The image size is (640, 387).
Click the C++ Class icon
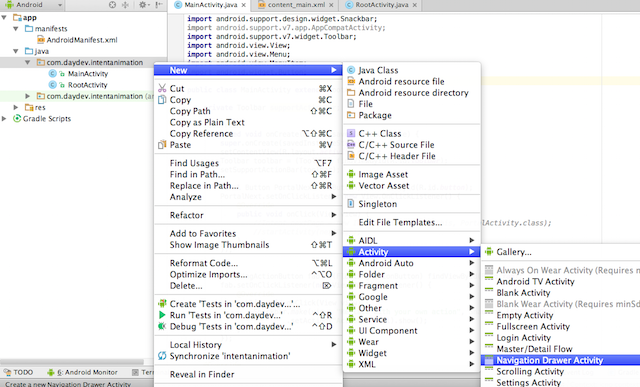[x=351, y=133]
